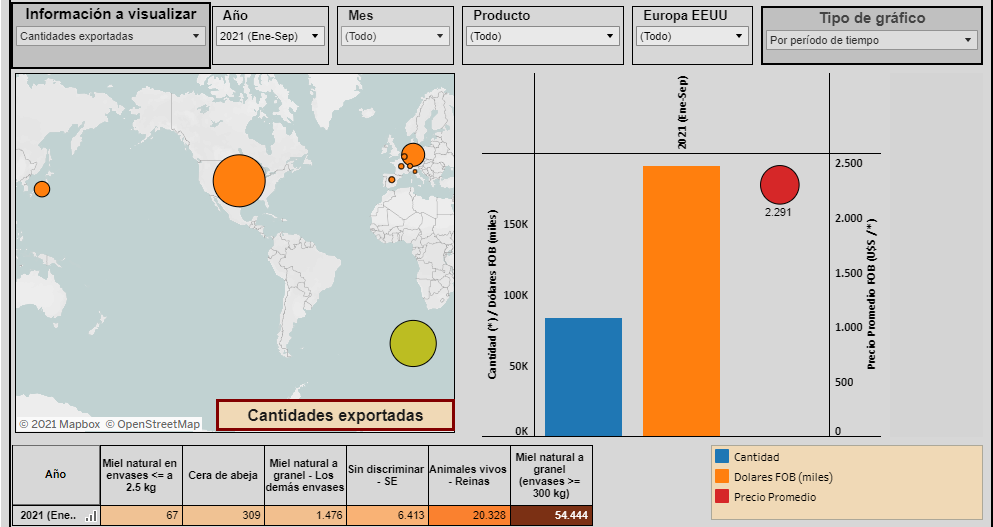Expand the Año filter dropdown
Screen dimensions: 993x527
click(270, 37)
